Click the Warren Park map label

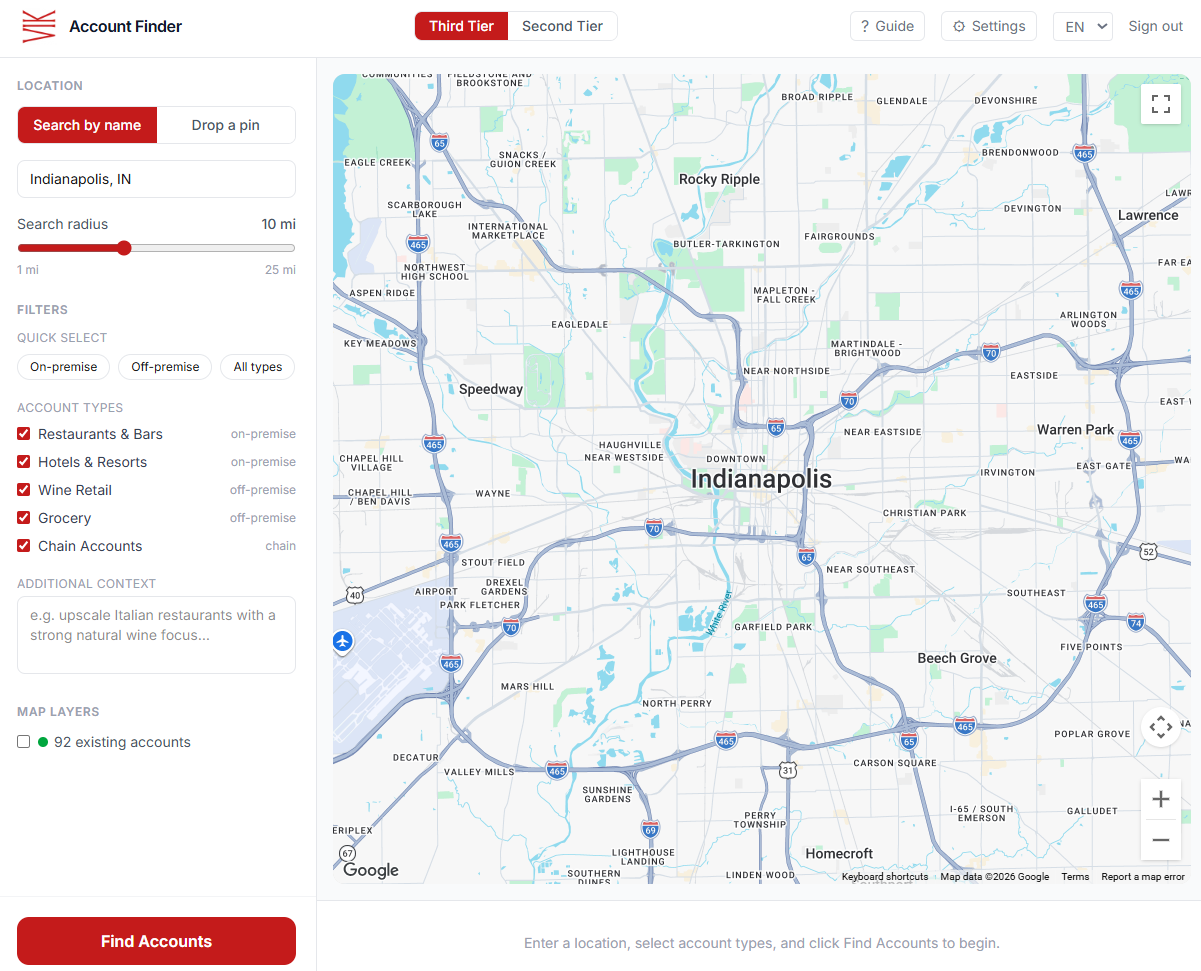(x=1075, y=429)
